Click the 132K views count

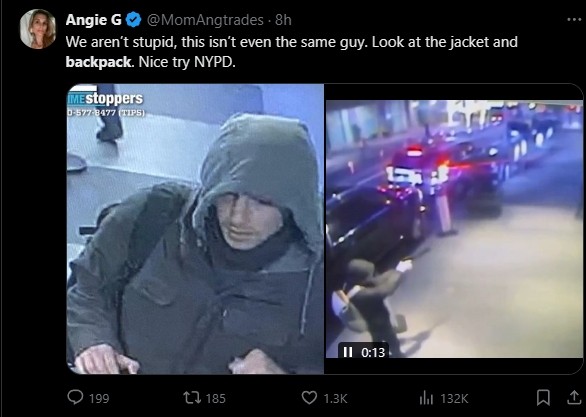pos(454,398)
